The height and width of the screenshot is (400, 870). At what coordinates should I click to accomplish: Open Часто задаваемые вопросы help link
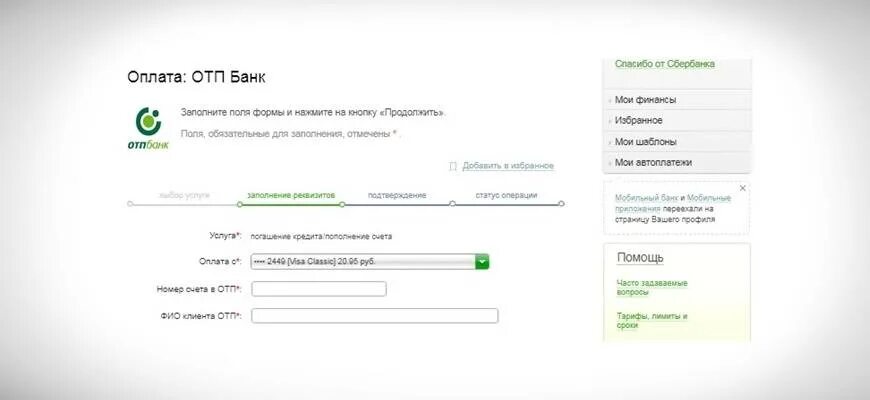(652, 287)
